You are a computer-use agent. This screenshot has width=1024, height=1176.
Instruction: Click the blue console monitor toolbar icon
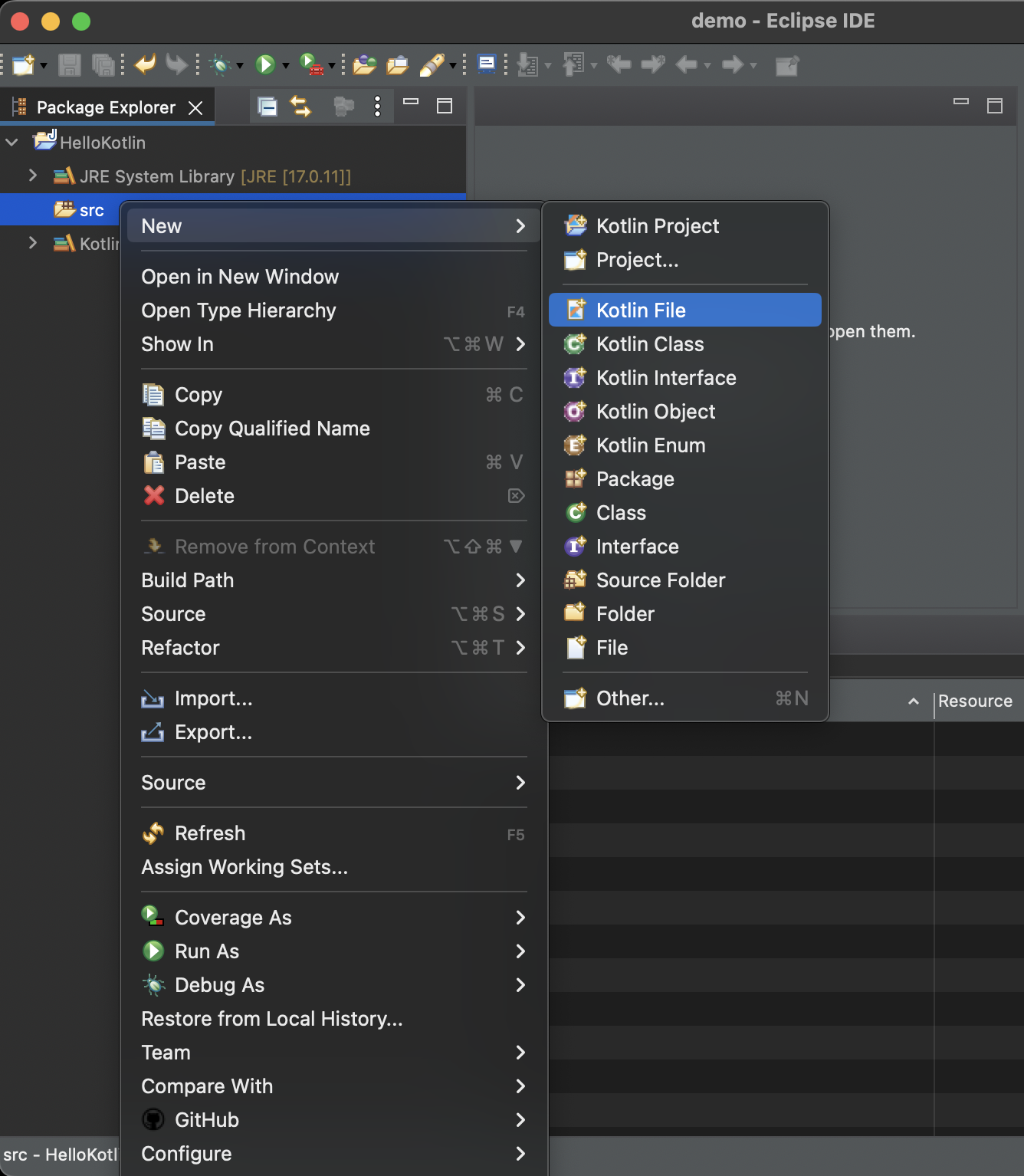pos(487,64)
